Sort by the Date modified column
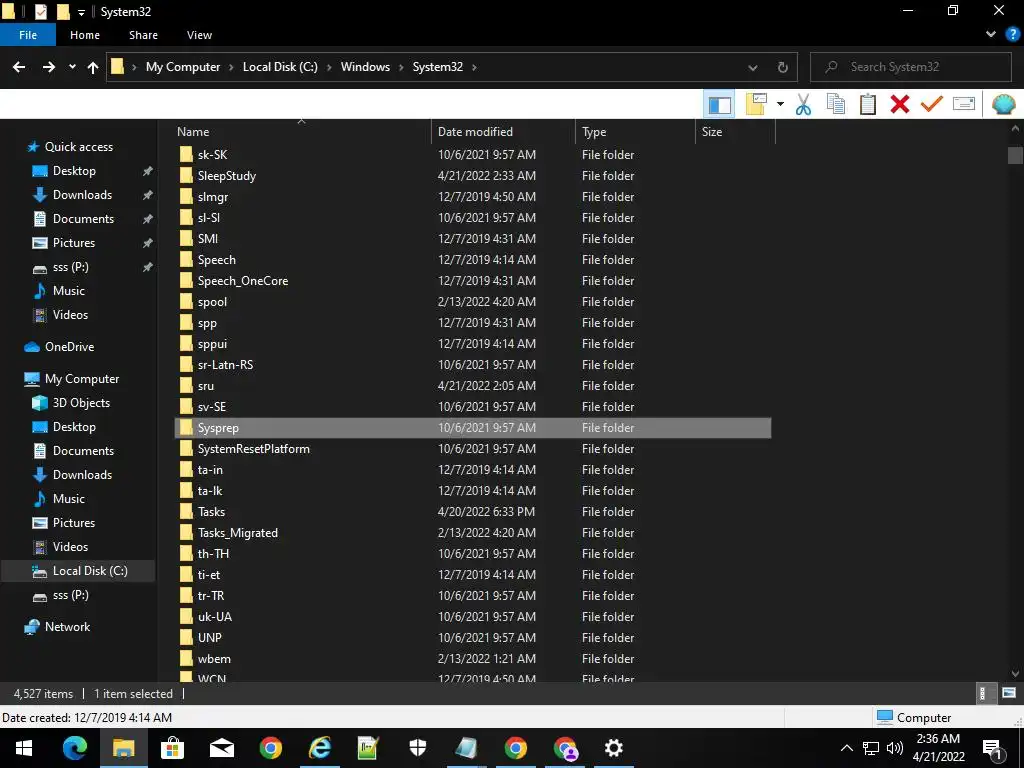The width and height of the screenshot is (1024, 768). coord(504,131)
